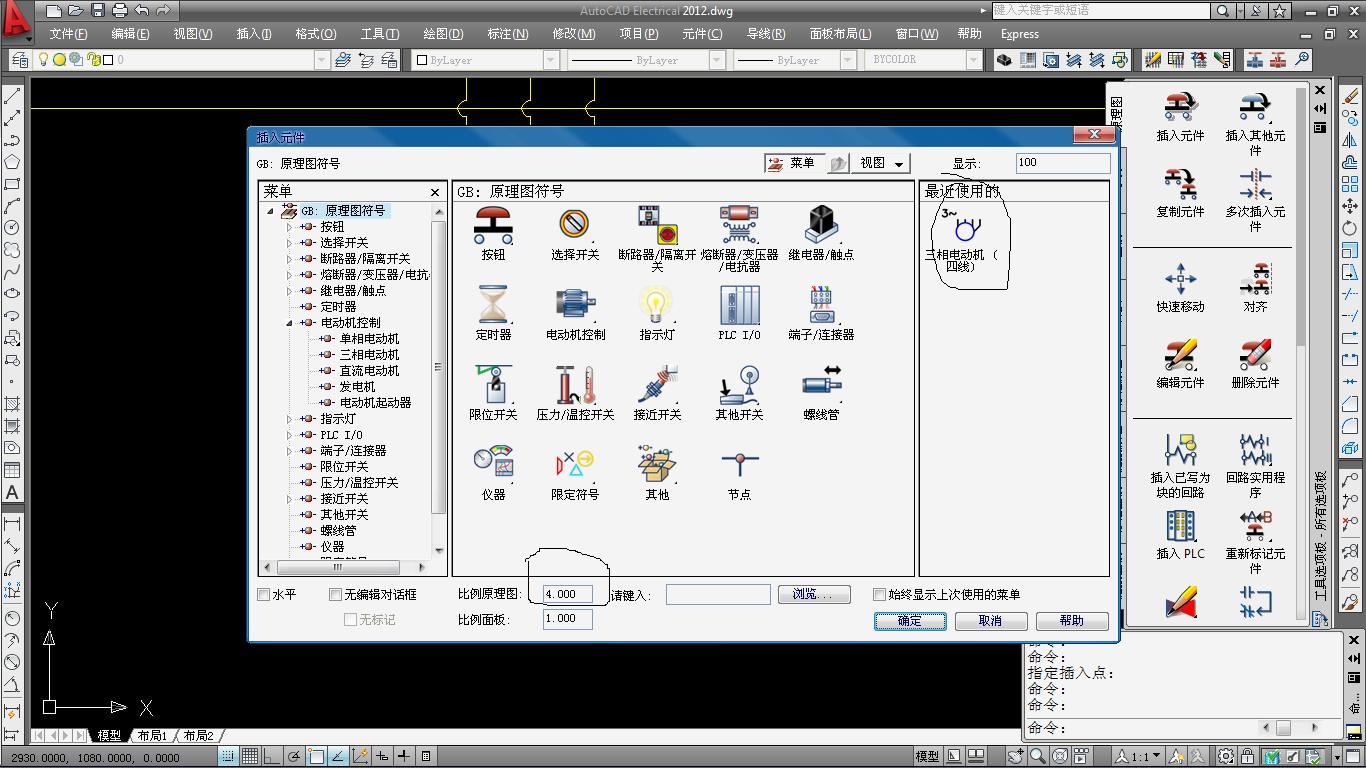Open the 继电器/触点 relay symbol category
This screenshot has height=768, width=1366.
820,227
